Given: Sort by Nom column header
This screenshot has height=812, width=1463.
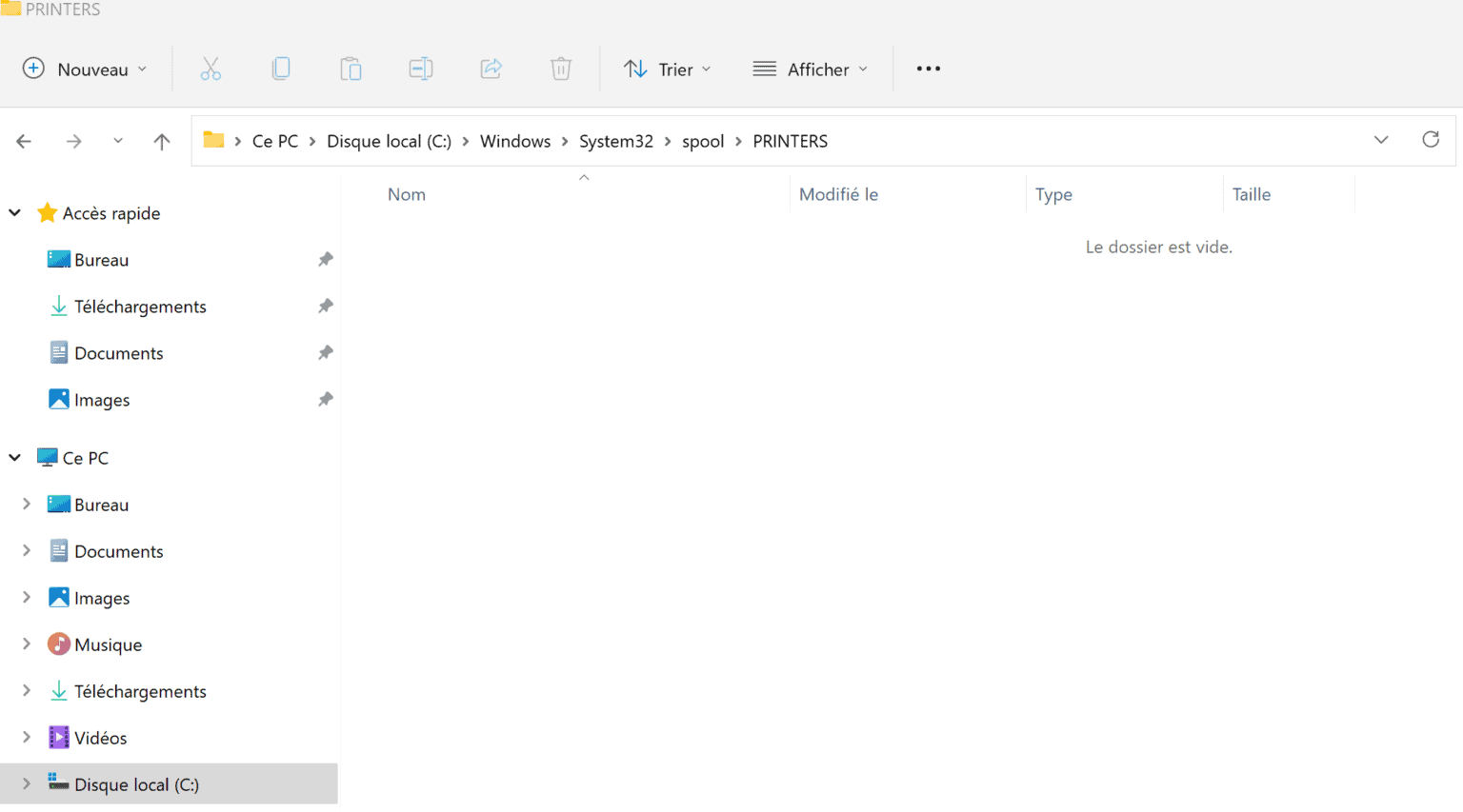Looking at the screenshot, I should pos(407,194).
